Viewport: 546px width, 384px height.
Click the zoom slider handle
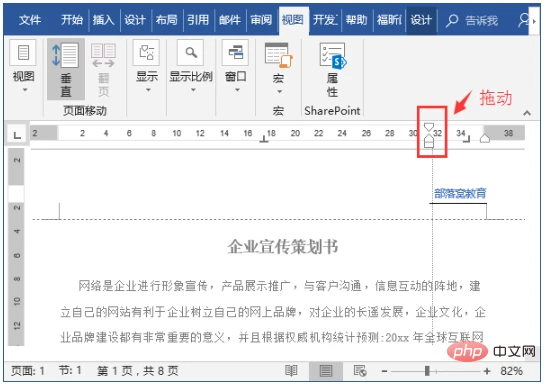427,371
